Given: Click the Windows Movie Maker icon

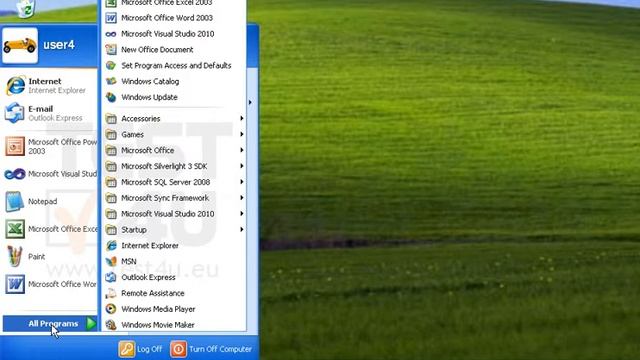Looking at the screenshot, I should click(x=111, y=325).
